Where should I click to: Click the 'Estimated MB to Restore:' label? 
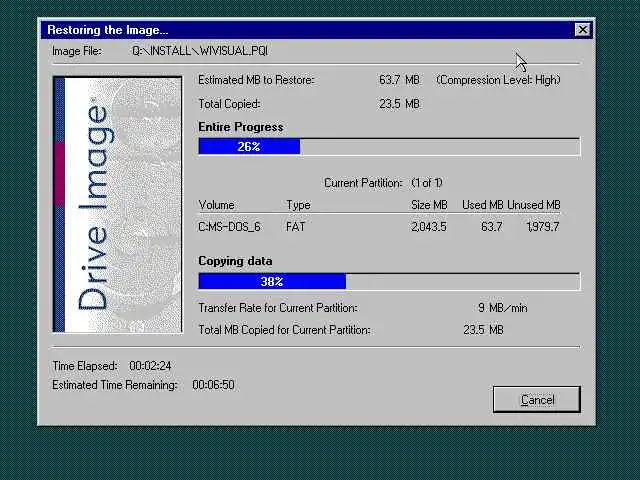pos(256,80)
